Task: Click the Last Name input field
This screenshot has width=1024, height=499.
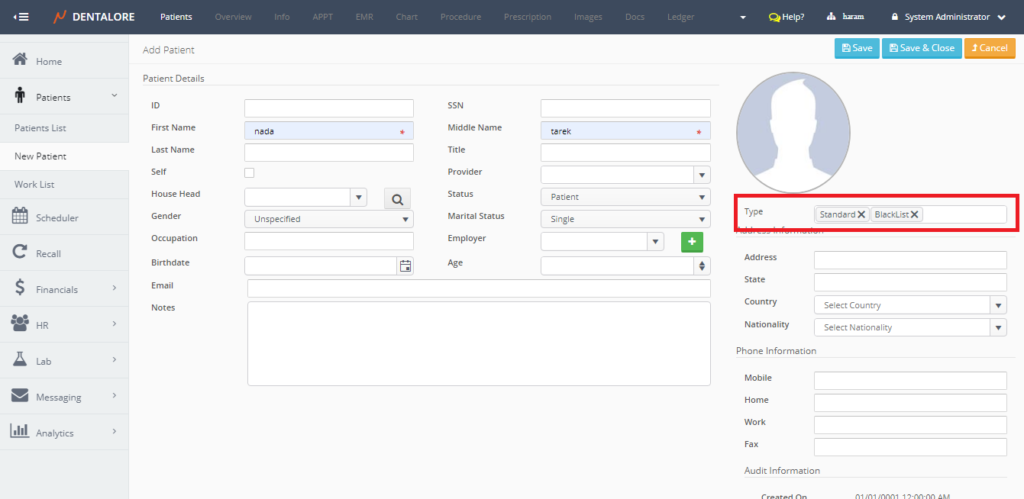Action: pyautogui.click(x=328, y=152)
